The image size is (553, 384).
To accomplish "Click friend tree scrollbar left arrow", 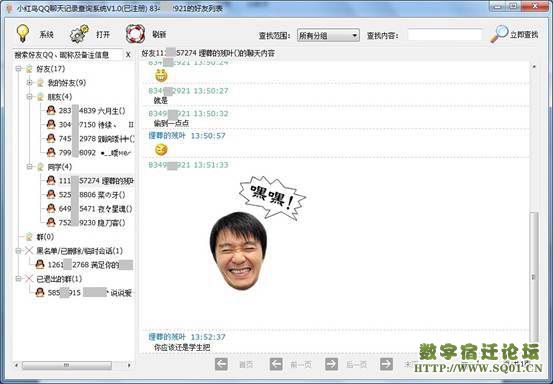I will click(x=16, y=365).
